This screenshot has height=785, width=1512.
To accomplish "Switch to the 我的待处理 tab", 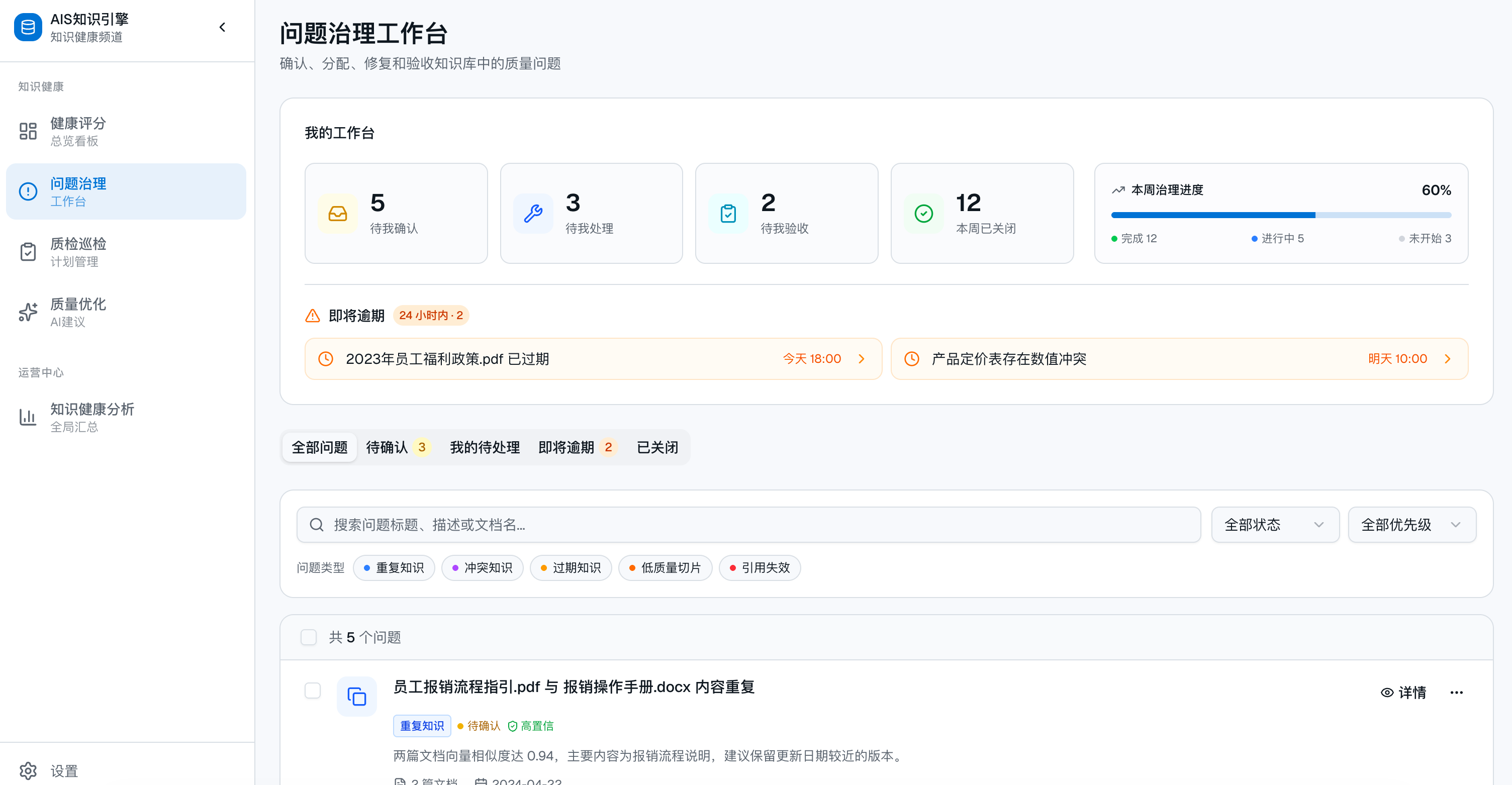I will click(x=485, y=448).
